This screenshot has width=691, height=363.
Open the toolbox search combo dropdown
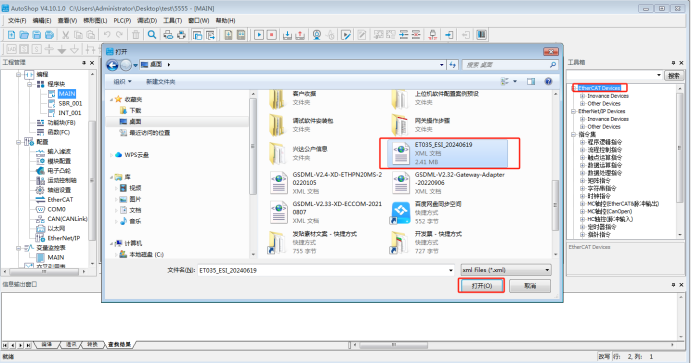pyautogui.click(x=659, y=75)
